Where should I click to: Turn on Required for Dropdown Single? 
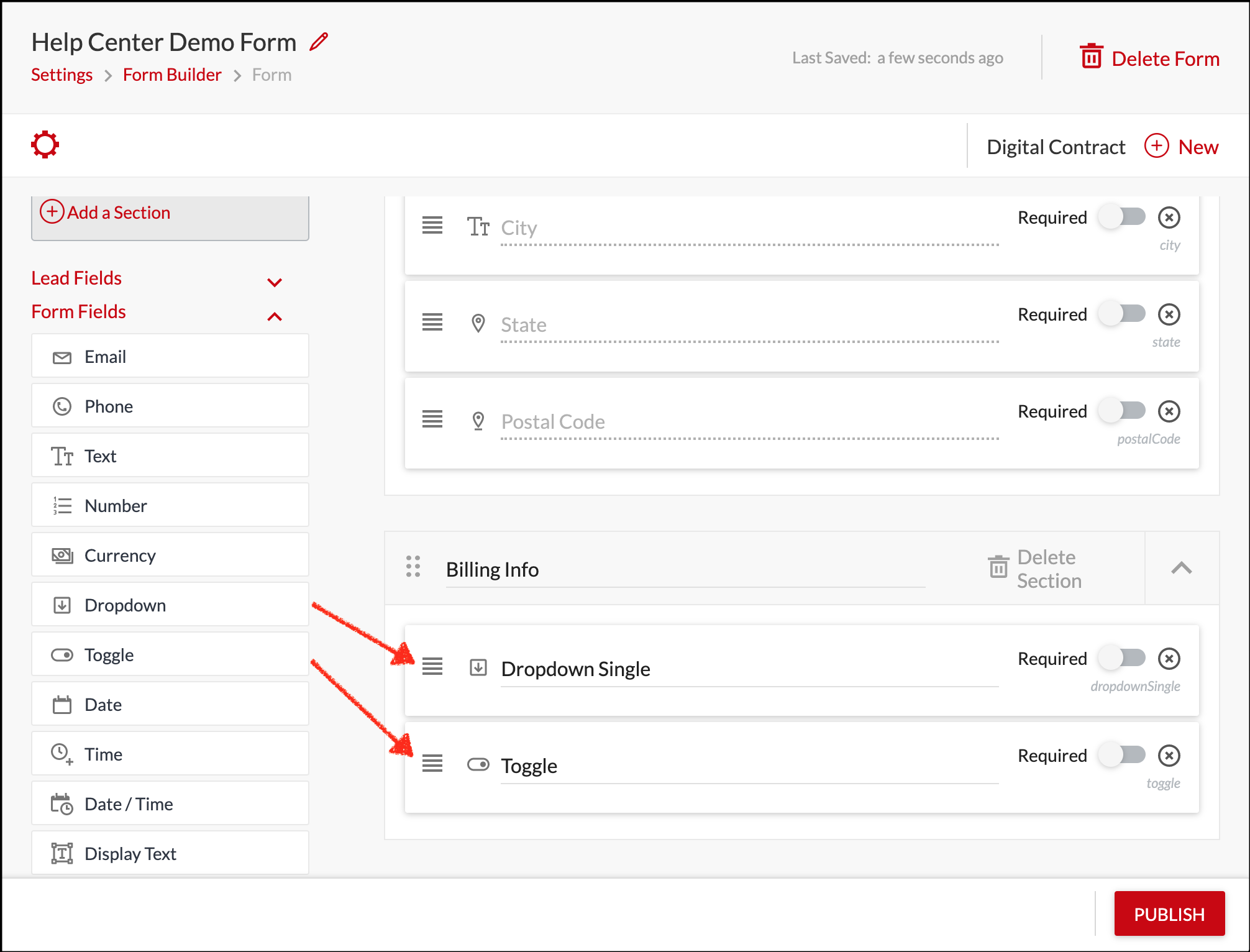[1123, 658]
